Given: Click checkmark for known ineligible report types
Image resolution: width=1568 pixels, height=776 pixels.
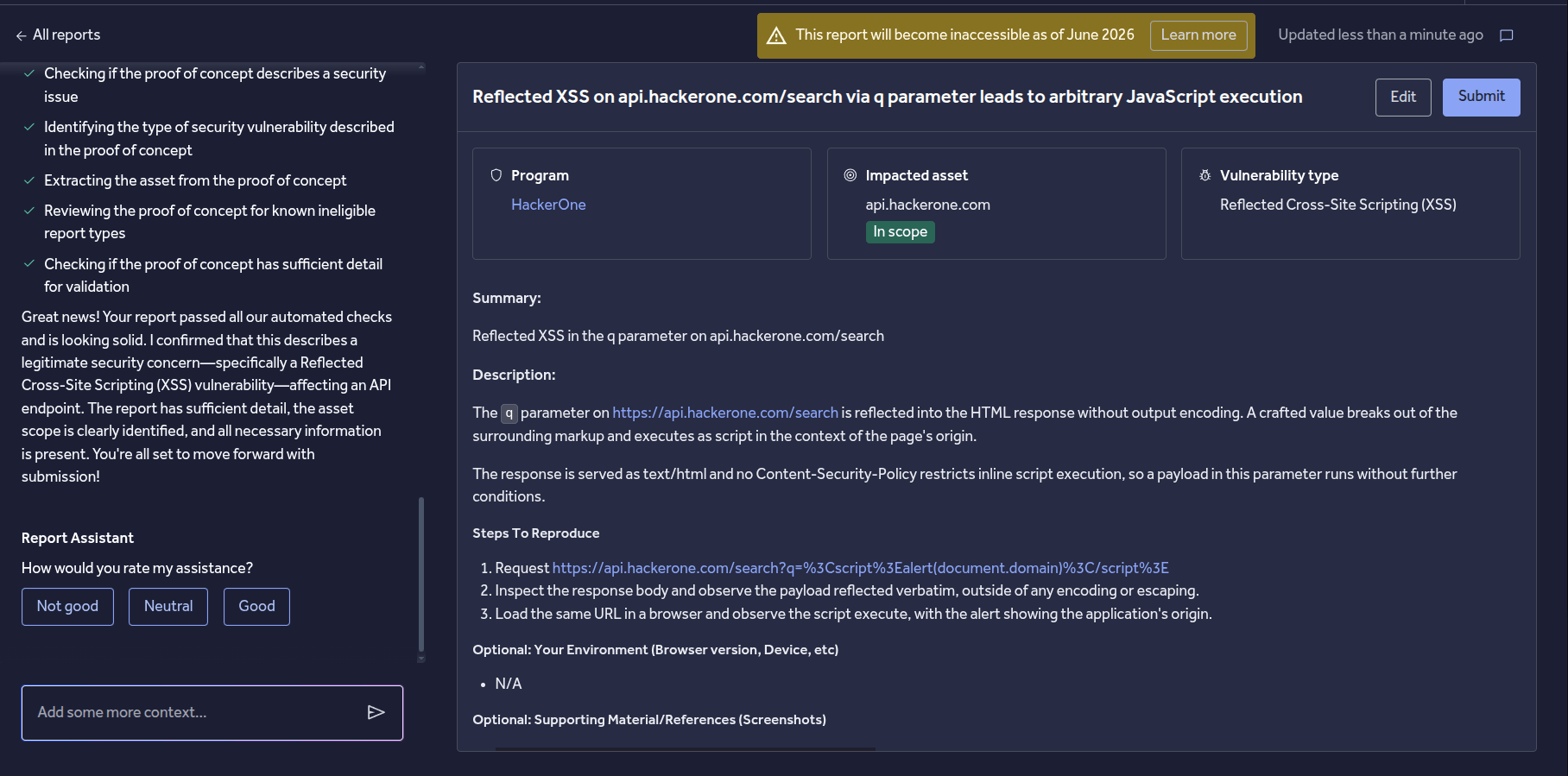Looking at the screenshot, I should point(29,211).
